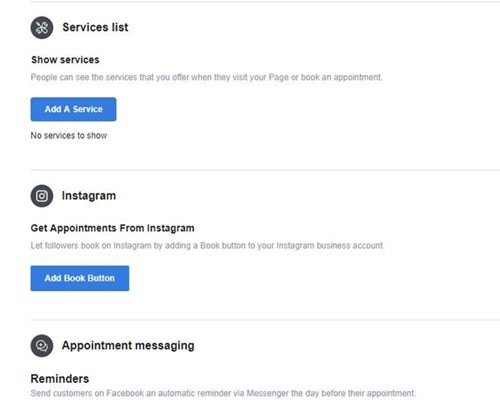500x414 pixels.
Task: Click the 'Let followers book on Instagram' description
Action: pos(207,246)
